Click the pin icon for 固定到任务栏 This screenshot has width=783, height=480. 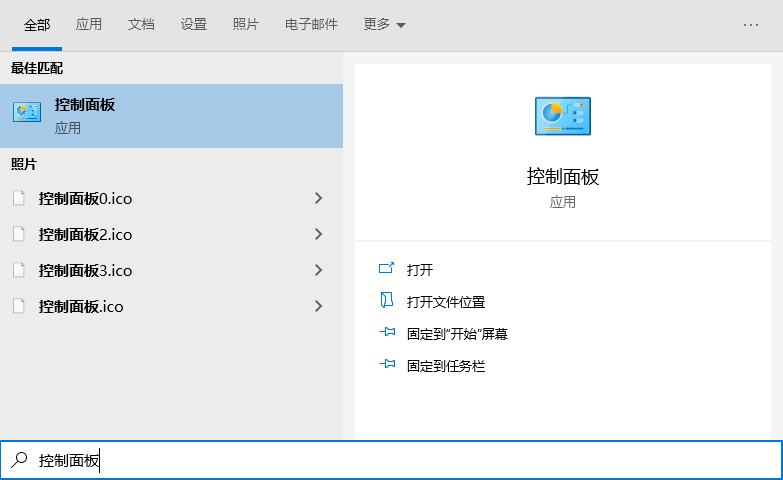(x=387, y=364)
